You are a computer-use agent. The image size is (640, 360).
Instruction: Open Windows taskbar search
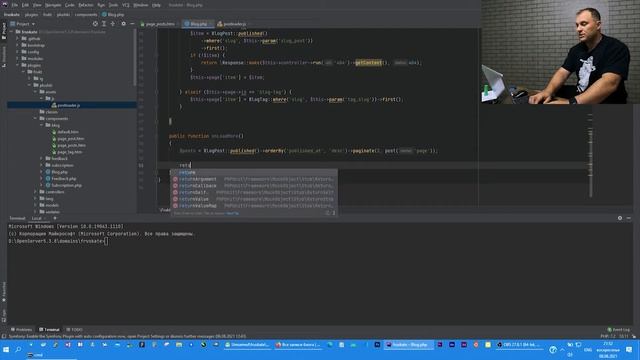click(18, 350)
